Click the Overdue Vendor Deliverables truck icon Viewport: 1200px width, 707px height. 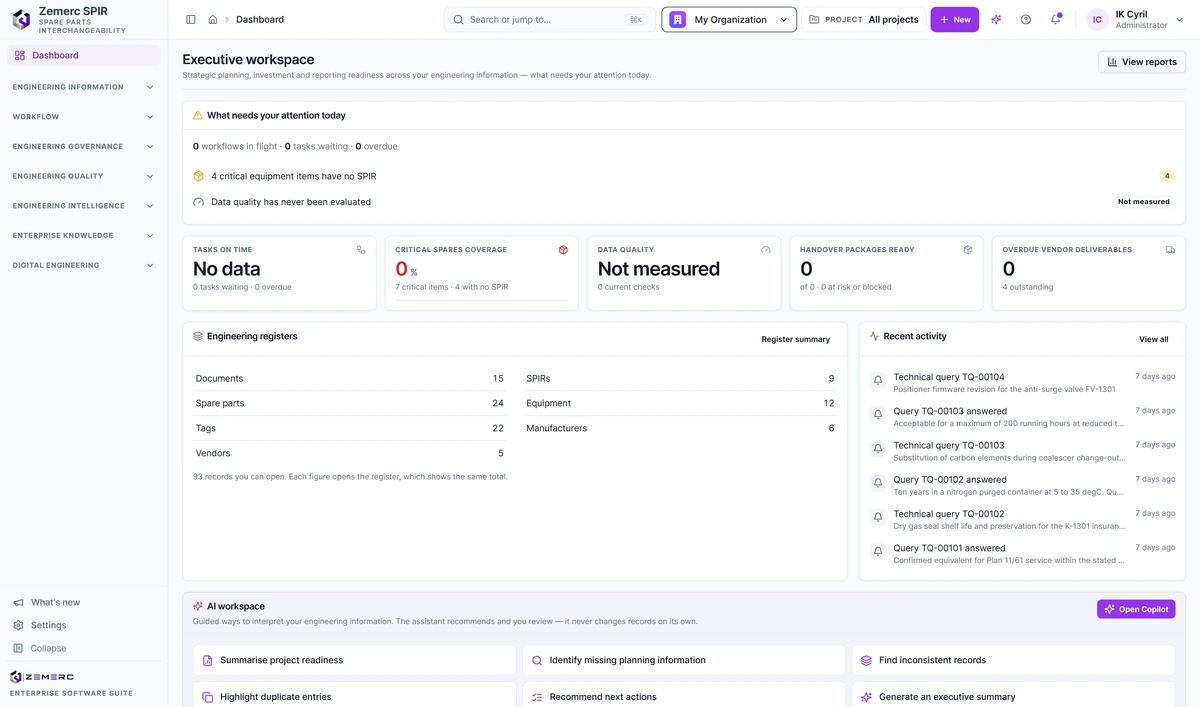pyautogui.click(x=1170, y=250)
